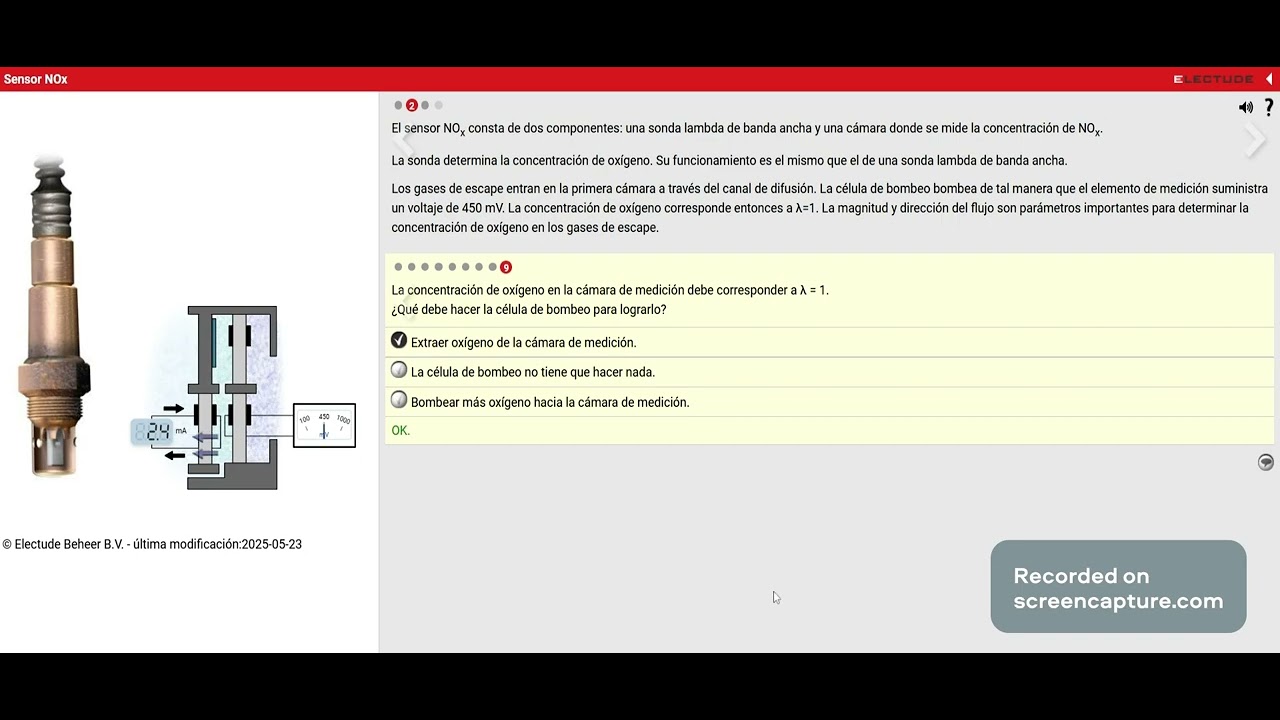Click the 450 mV voltmeter gauge
This screenshot has width=1280, height=720.
[x=324, y=425]
